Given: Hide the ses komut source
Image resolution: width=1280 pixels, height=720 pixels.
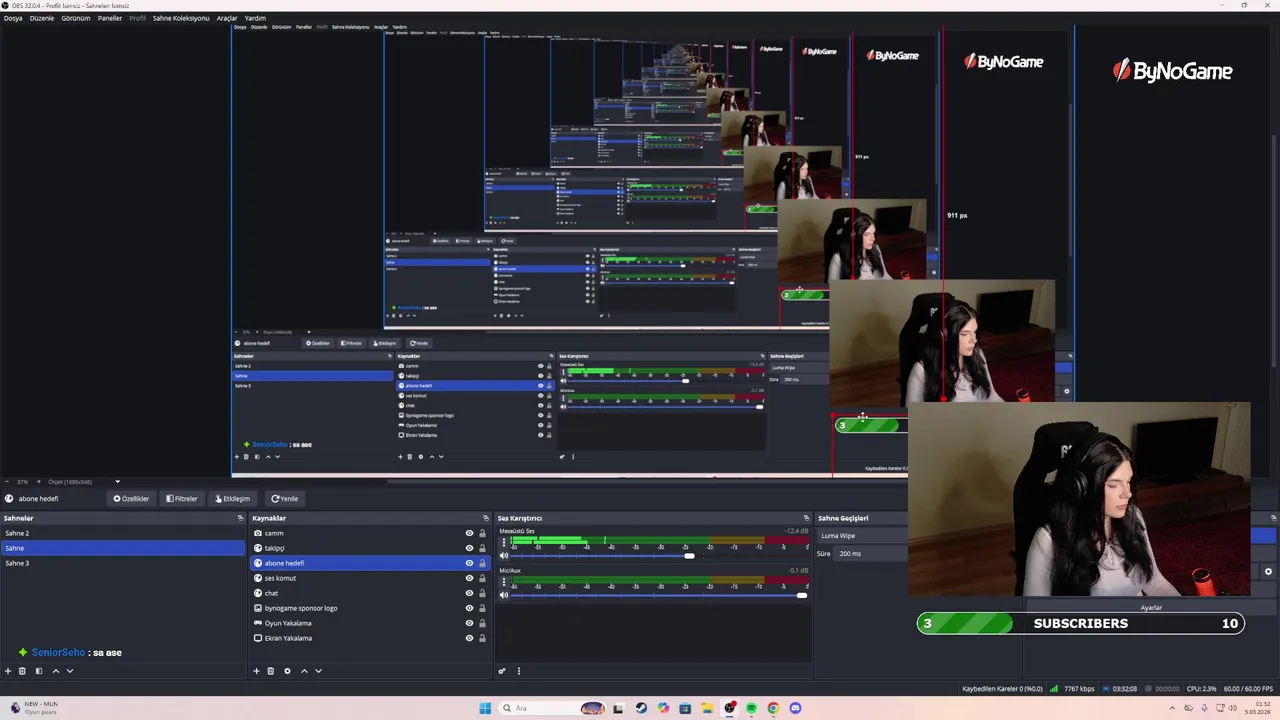Looking at the screenshot, I should point(469,578).
